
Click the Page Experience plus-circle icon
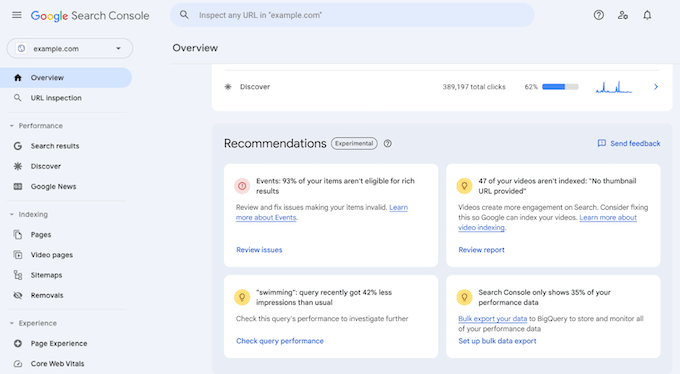[18, 343]
